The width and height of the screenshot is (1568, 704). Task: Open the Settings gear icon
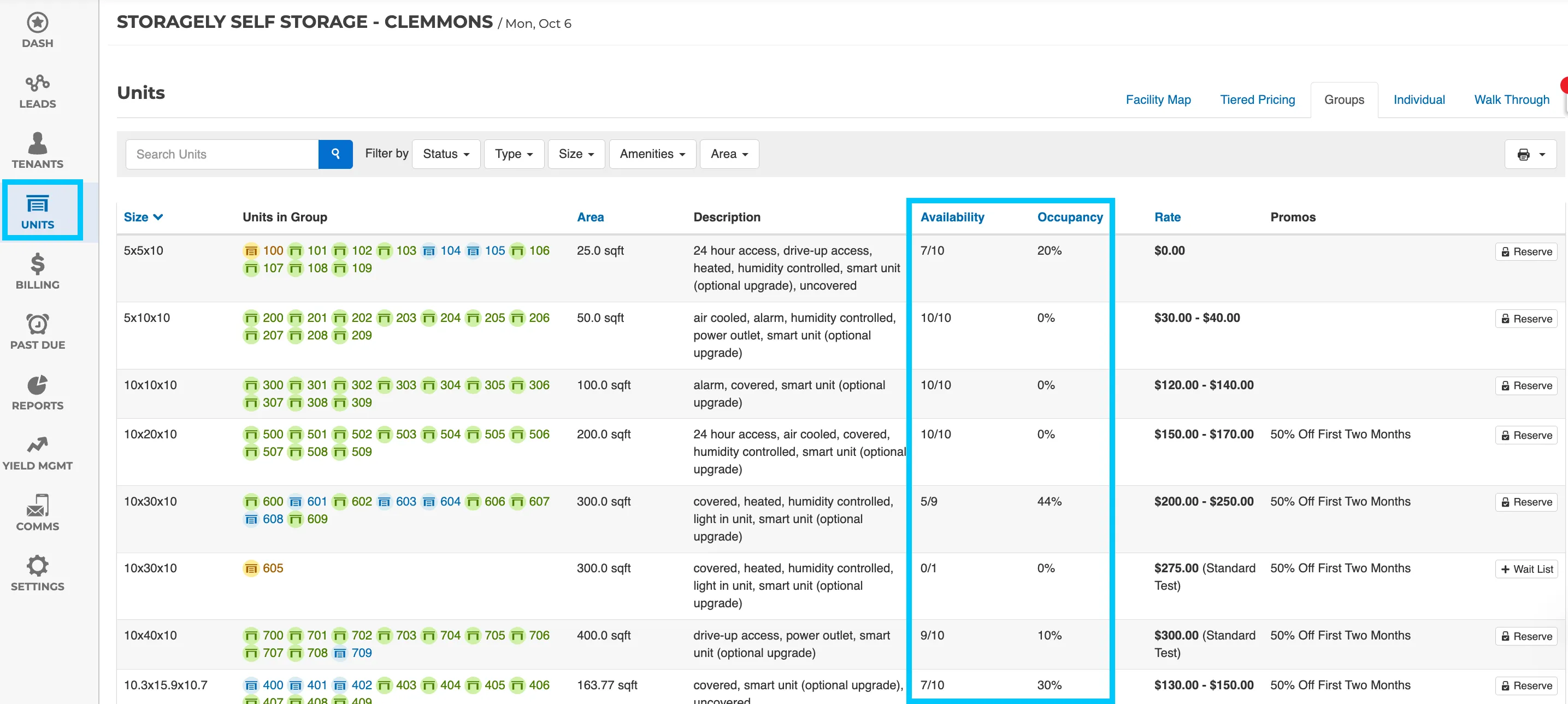tap(37, 566)
